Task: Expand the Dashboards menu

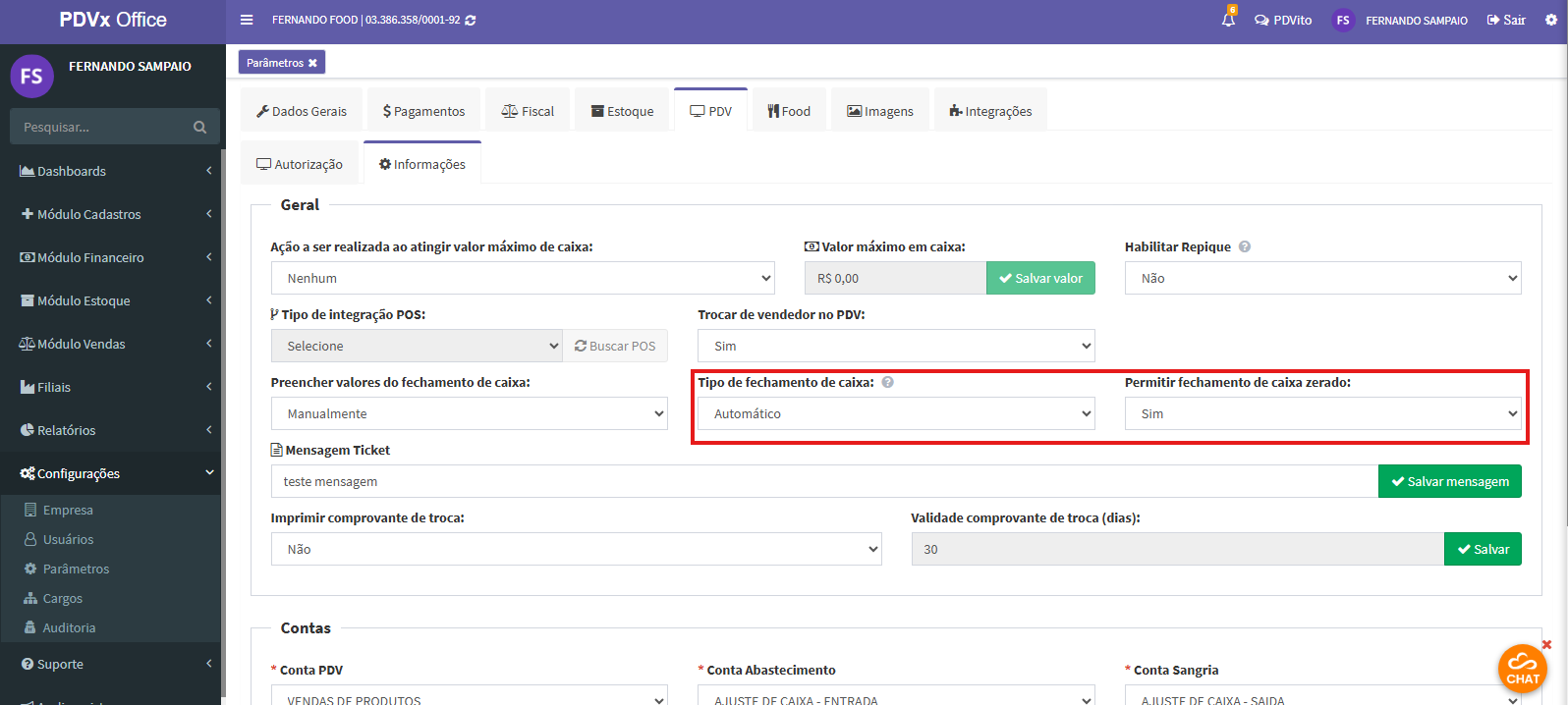Action: pos(113,171)
